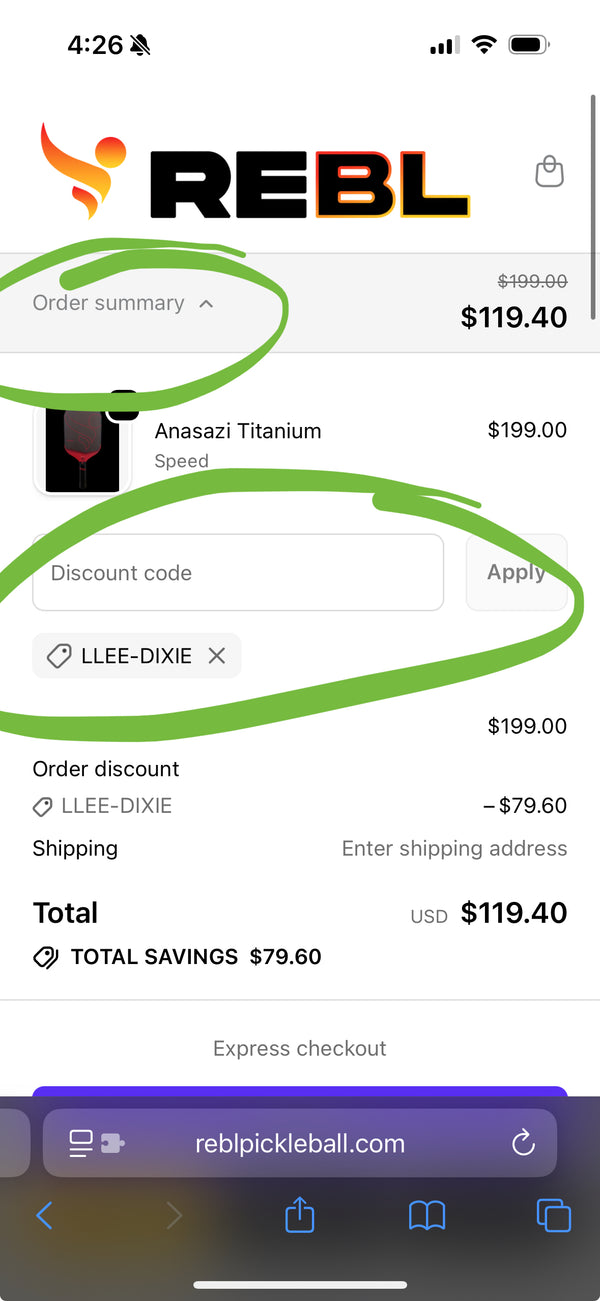Click the Discount code input field

coord(238,572)
